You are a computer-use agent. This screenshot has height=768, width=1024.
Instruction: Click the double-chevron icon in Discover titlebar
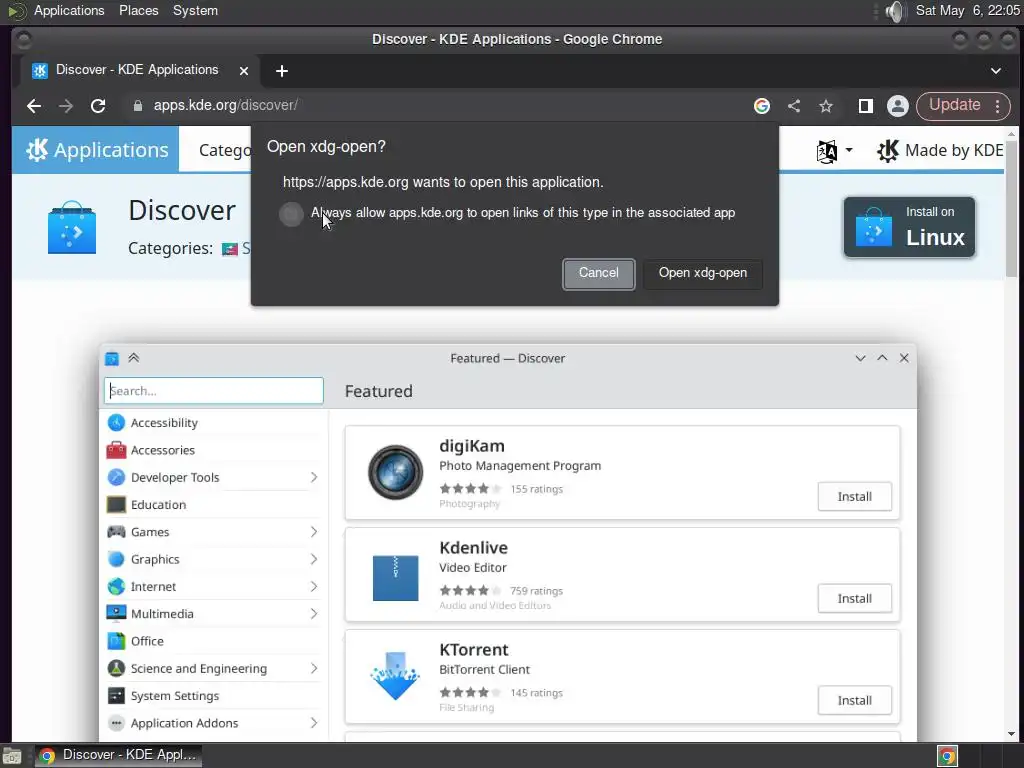tap(134, 358)
